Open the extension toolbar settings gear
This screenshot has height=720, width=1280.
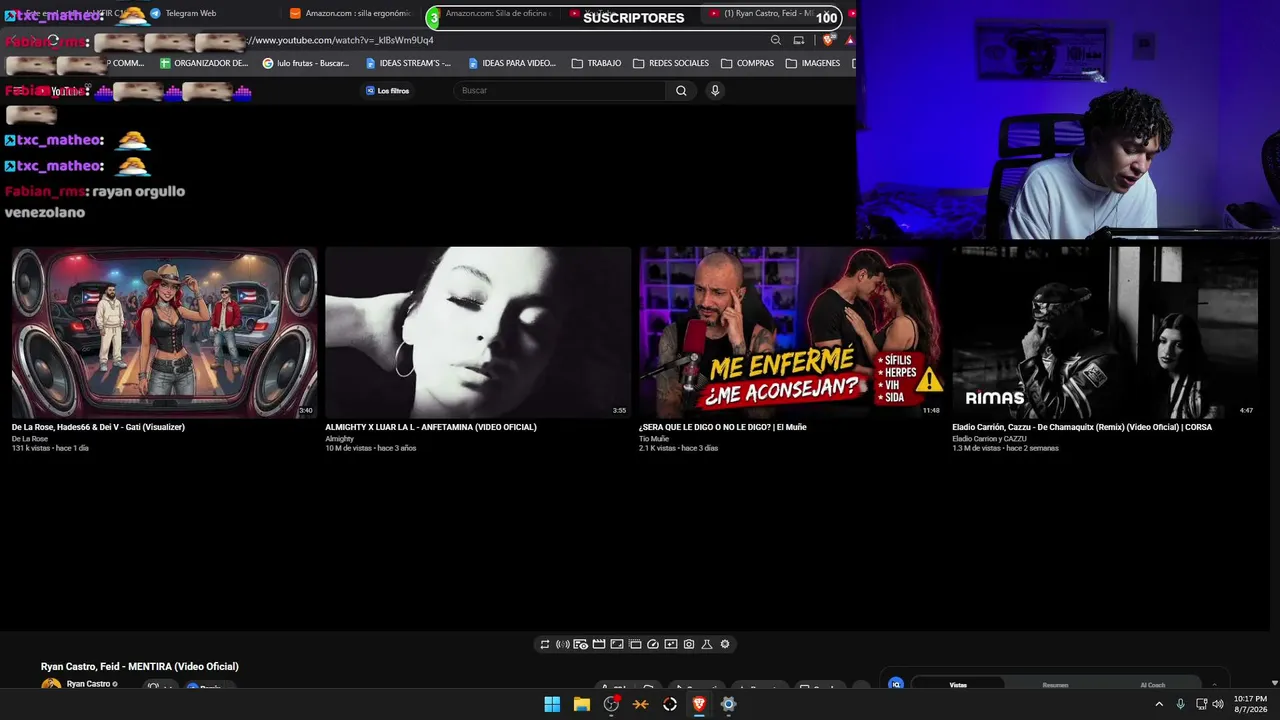[725, 645]
